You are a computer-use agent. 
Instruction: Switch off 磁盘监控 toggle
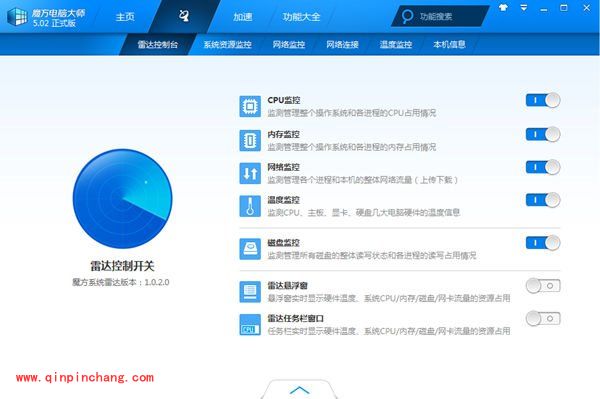pos(543,243)
